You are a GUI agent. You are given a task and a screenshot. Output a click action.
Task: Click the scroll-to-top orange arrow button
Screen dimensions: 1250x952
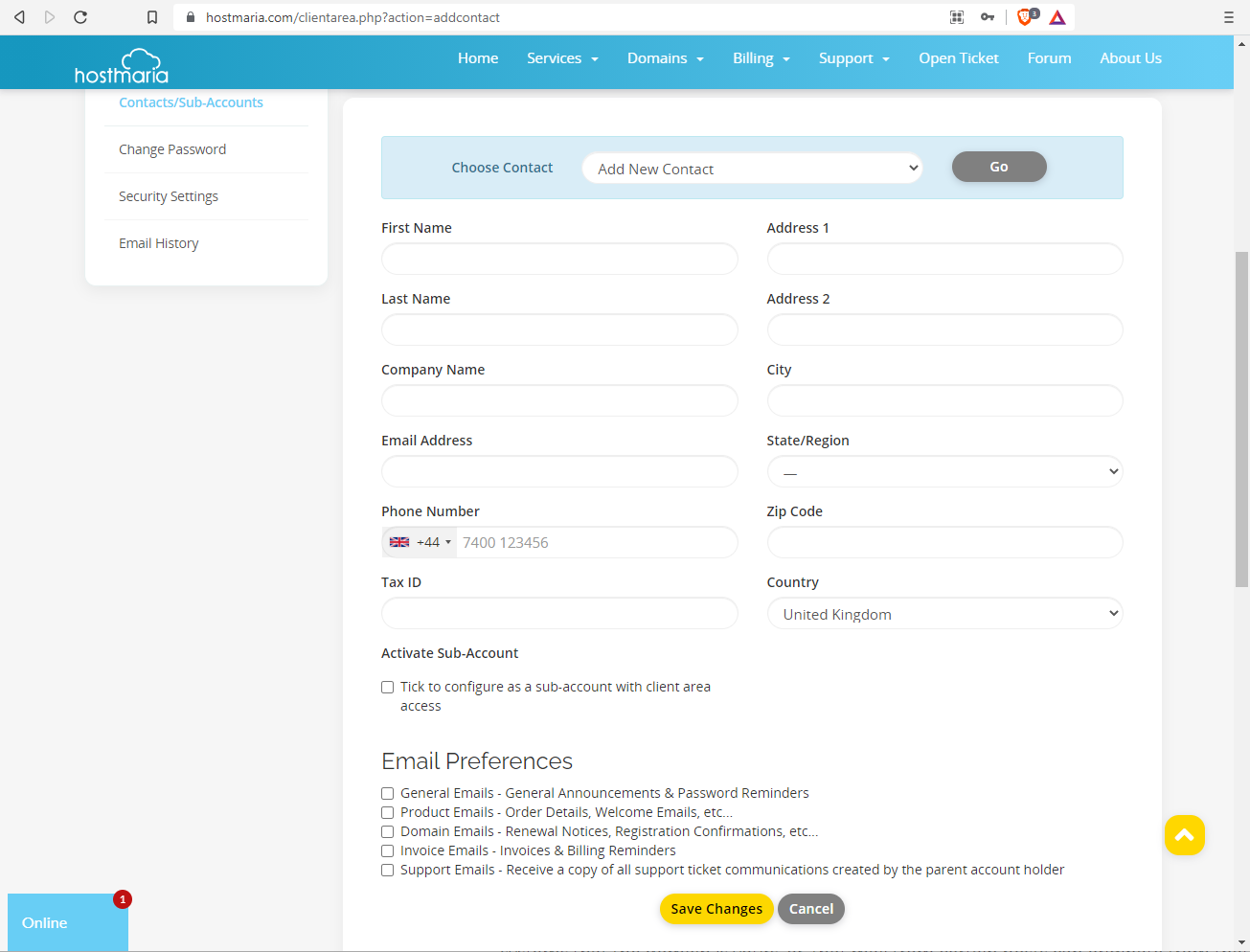click(1184, 835)
